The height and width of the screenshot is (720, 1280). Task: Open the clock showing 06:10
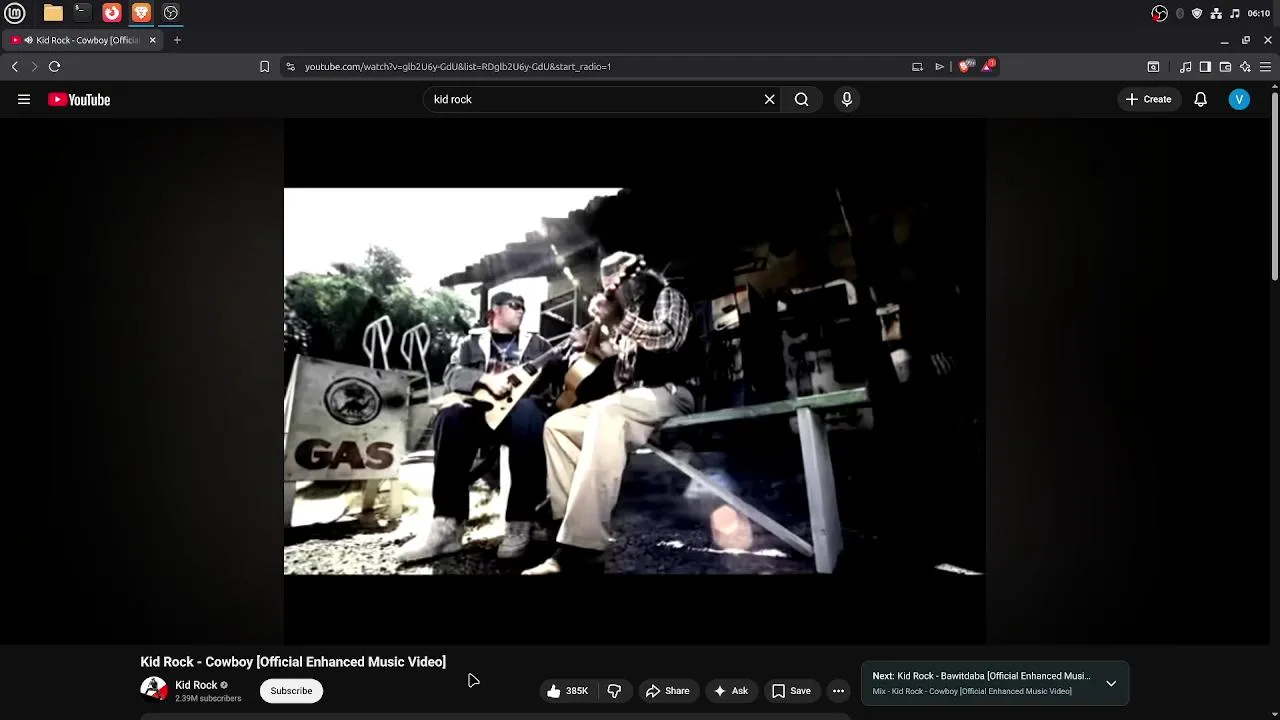click(1259, 13)
